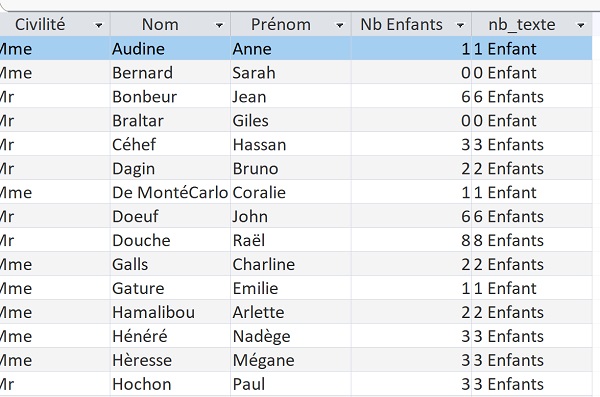Image resolution: width=600 pixels, height=397 pixels.
Task: Open the nb_texte column dropdown arrow
Action: tap(580, 25)
